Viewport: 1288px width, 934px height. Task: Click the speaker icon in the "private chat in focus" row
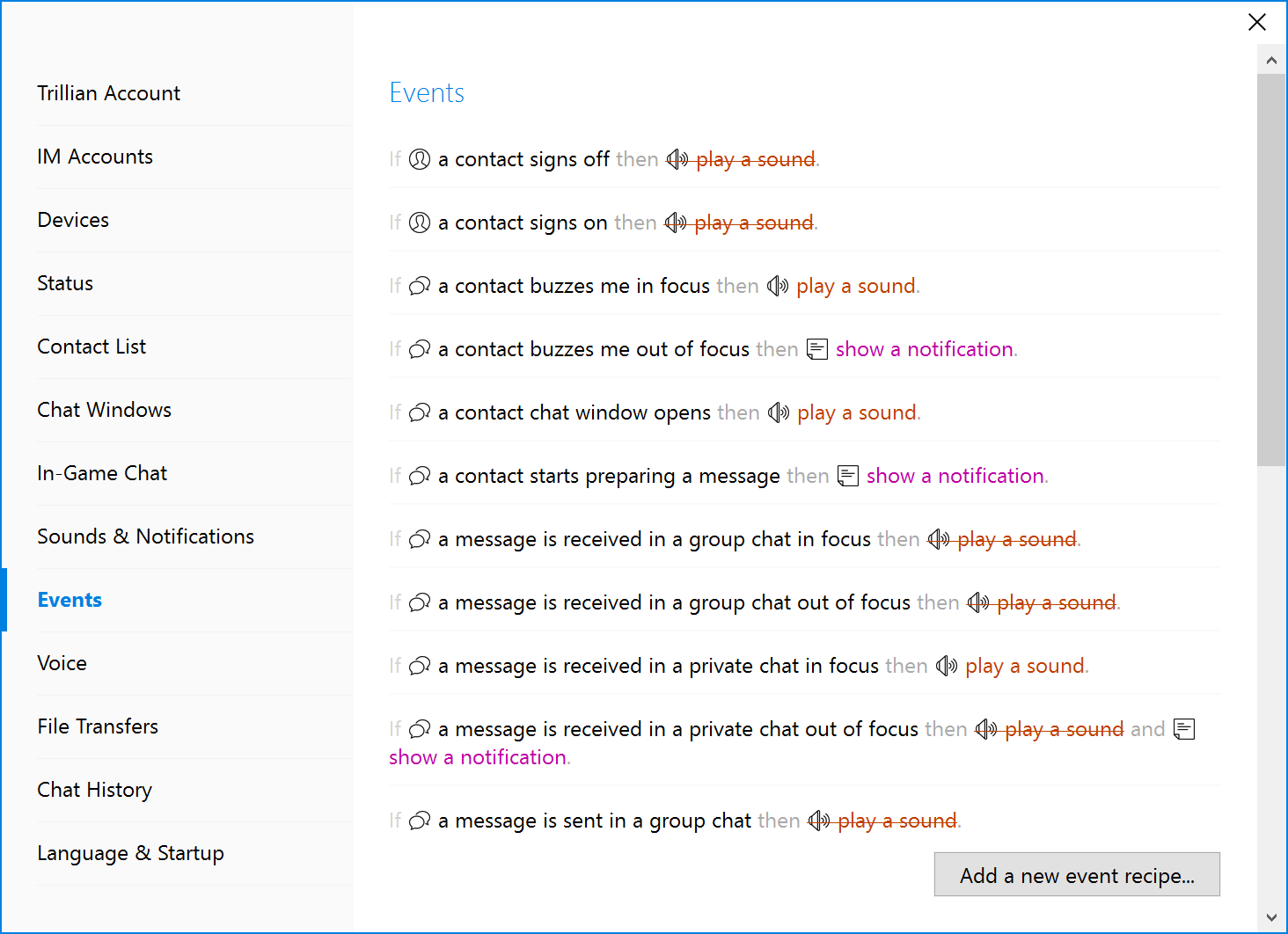pyautogui.click(x=947, y=666)
